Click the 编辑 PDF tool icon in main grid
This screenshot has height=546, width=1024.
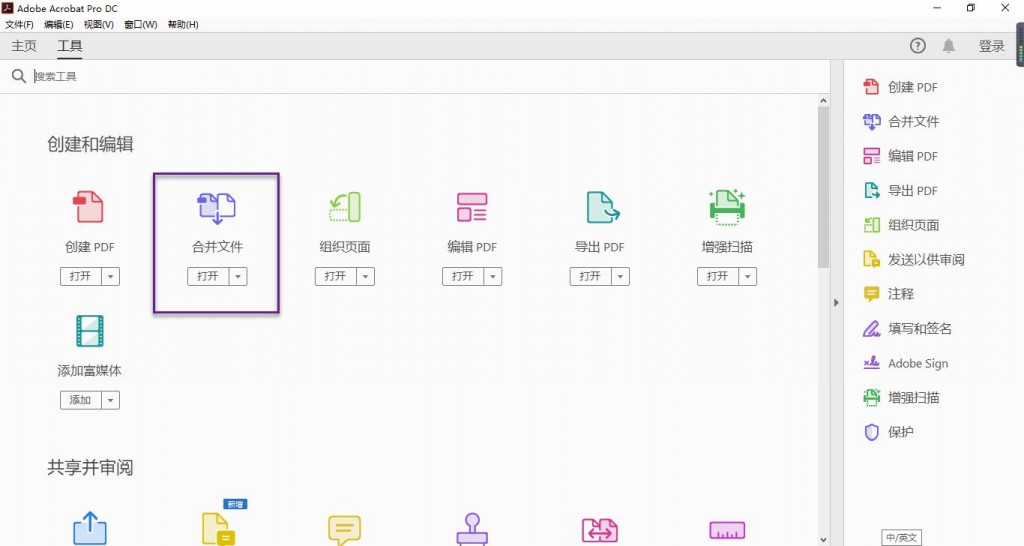[472, 207]
